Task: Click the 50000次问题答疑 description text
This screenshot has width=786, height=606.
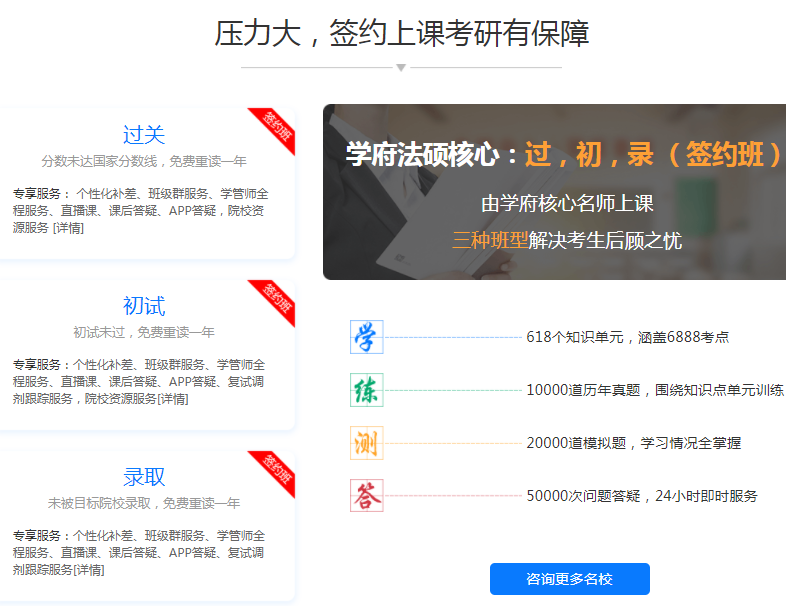Action: [642, 496]
